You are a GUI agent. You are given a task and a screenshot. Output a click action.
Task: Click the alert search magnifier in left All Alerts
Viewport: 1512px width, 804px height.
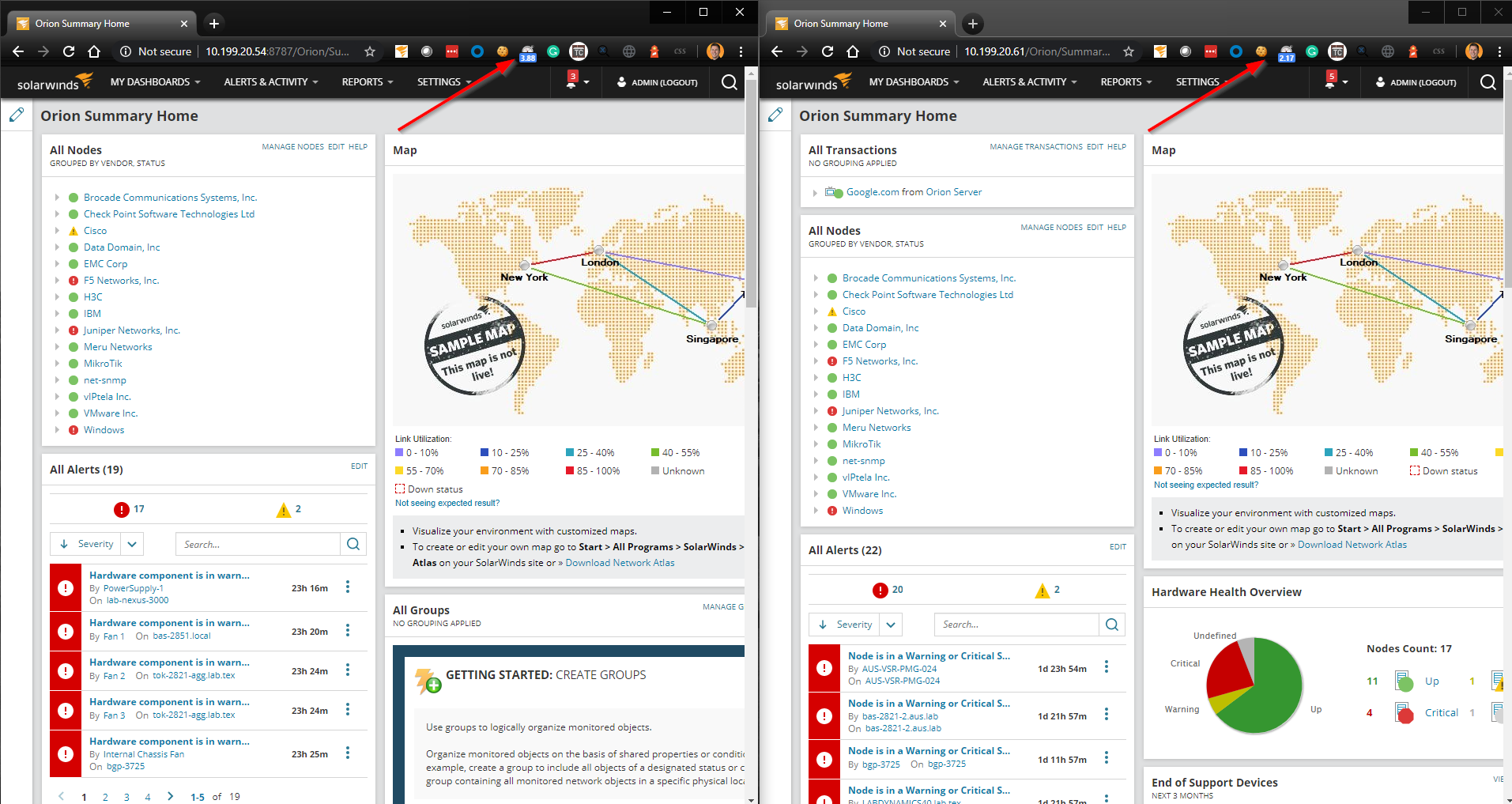point(353,544)
